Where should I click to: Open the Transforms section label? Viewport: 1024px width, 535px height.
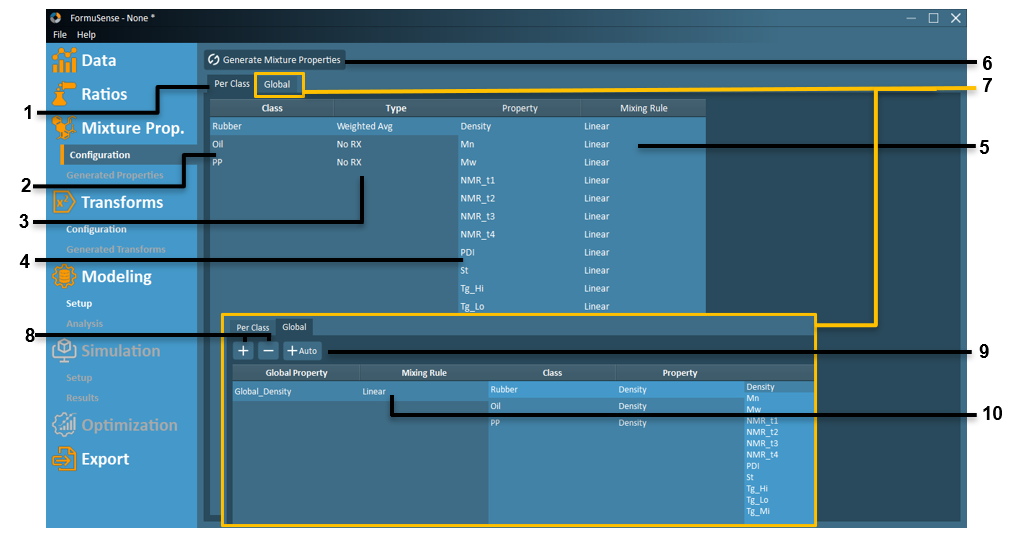click(122, 203)
